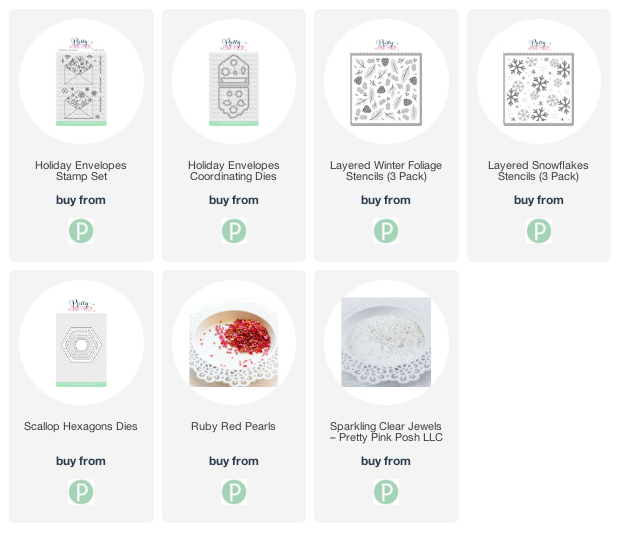Click the green P store icon under Holiday Envelopes Stamp Set
This screenshot has height=544, width=620.
(81, 231)
